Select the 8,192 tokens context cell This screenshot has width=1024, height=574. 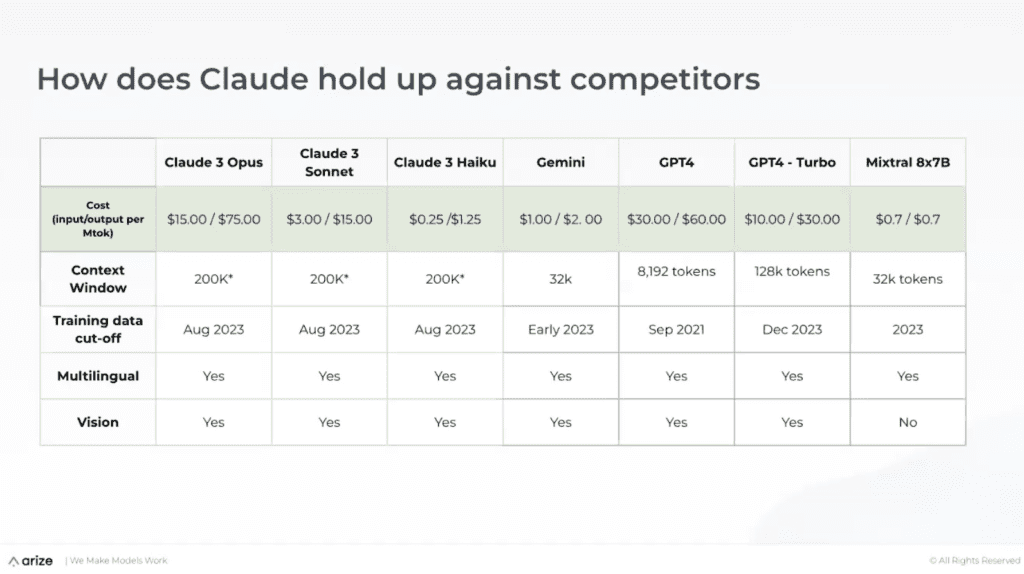click(x=676, y=271)
